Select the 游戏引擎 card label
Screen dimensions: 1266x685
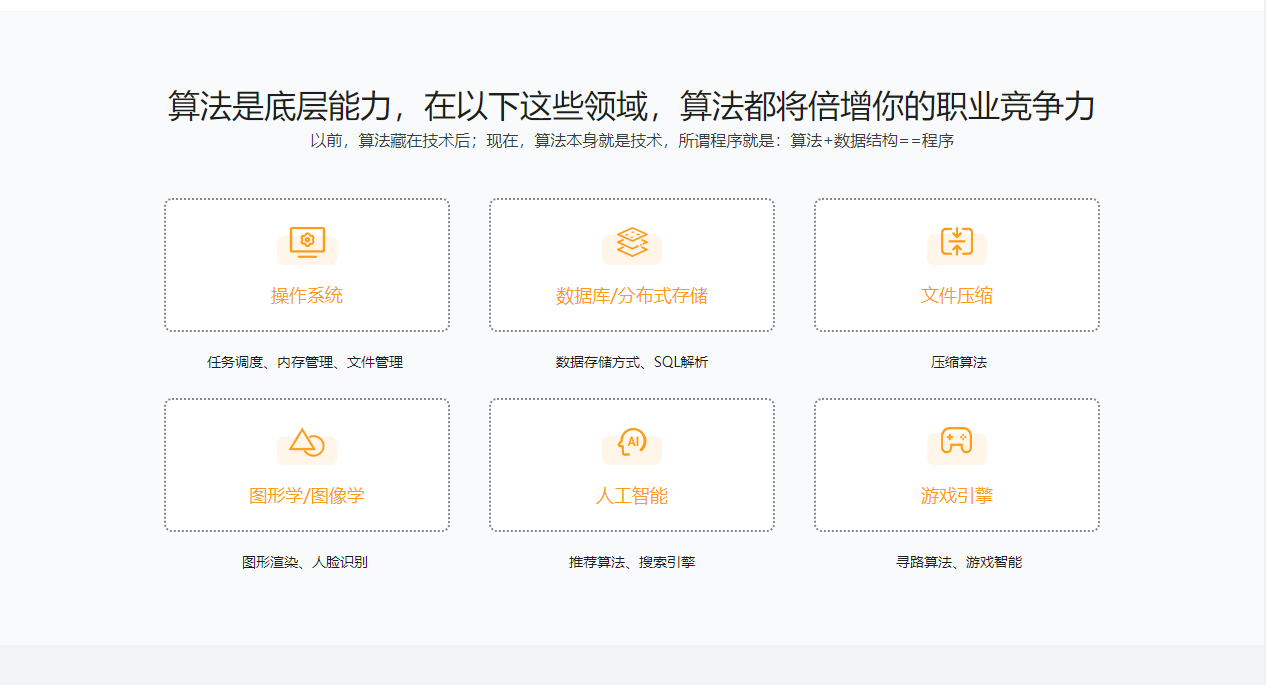[x=957, y=496]
